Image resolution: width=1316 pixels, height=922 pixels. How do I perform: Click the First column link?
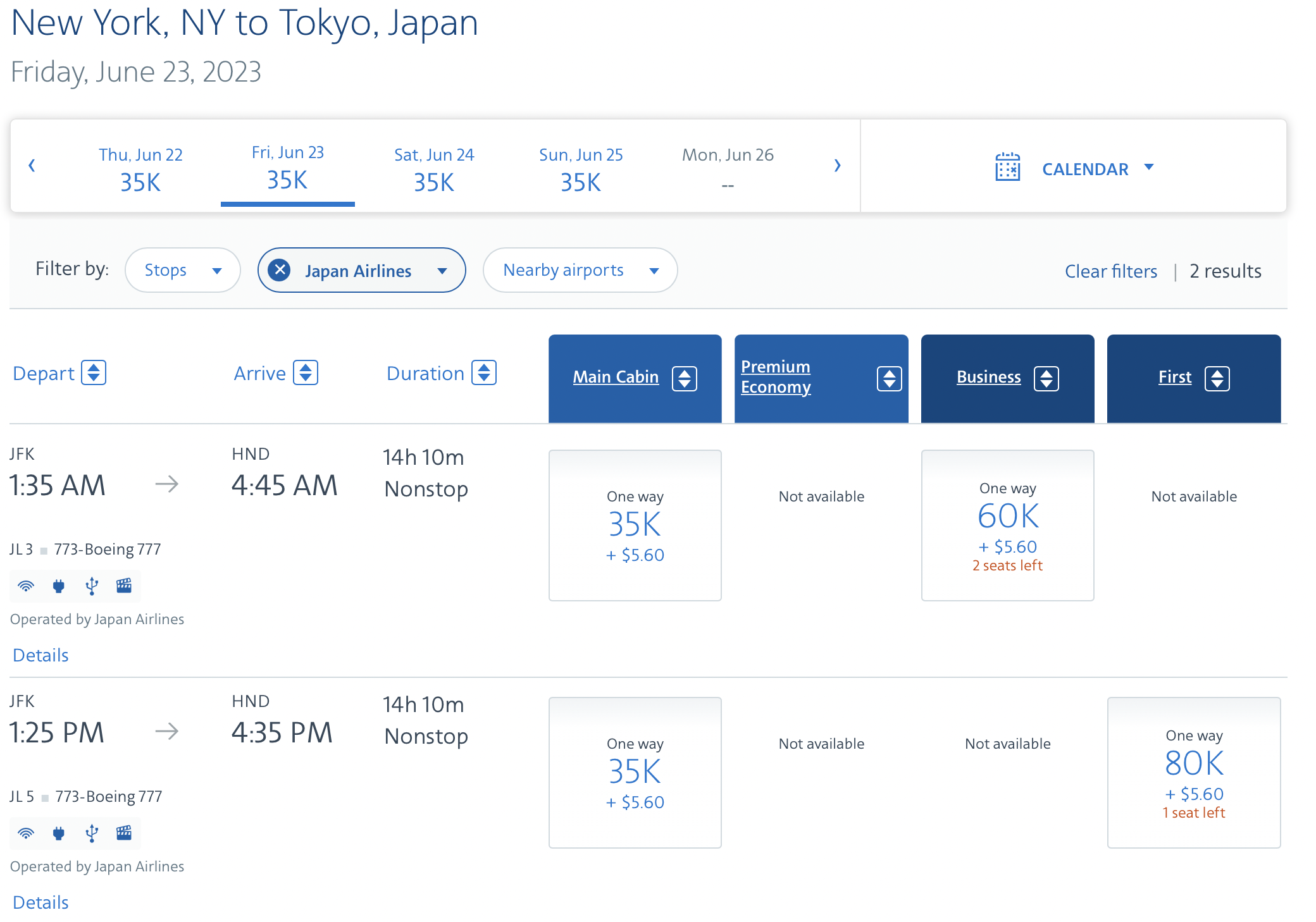[x=1175, y=377]
